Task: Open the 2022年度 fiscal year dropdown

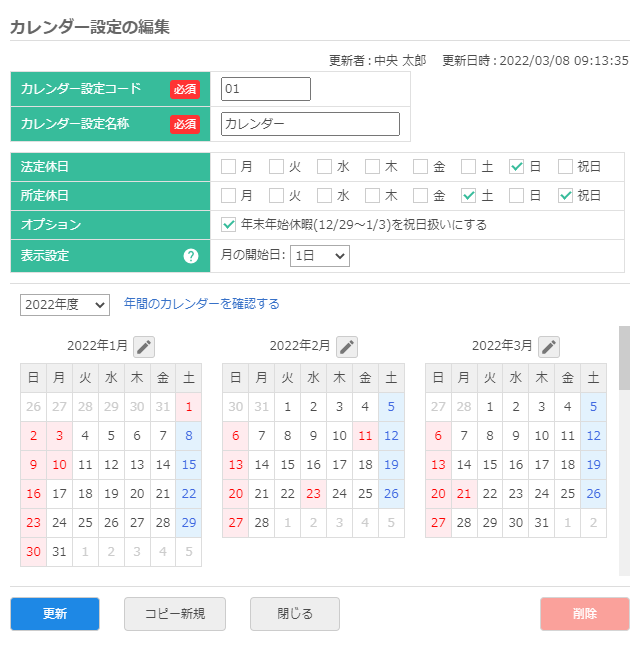Action: click(65, 305)
